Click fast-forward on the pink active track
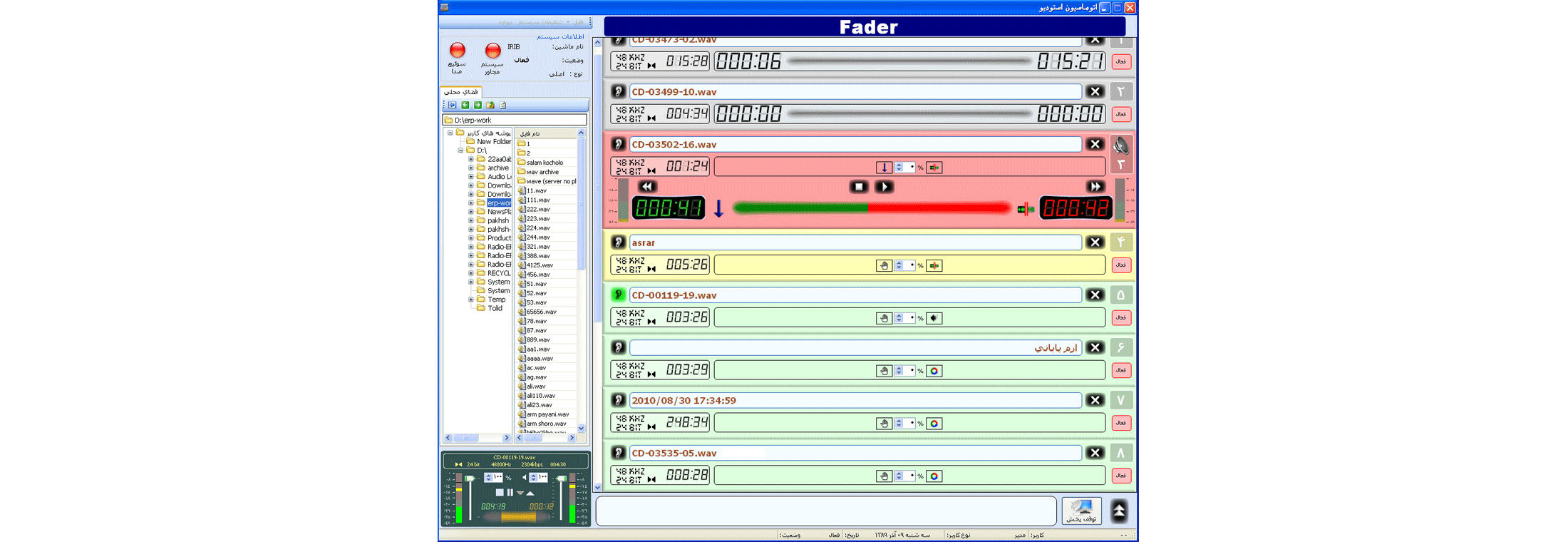The image size is (1568, 542). (1095, 187)
